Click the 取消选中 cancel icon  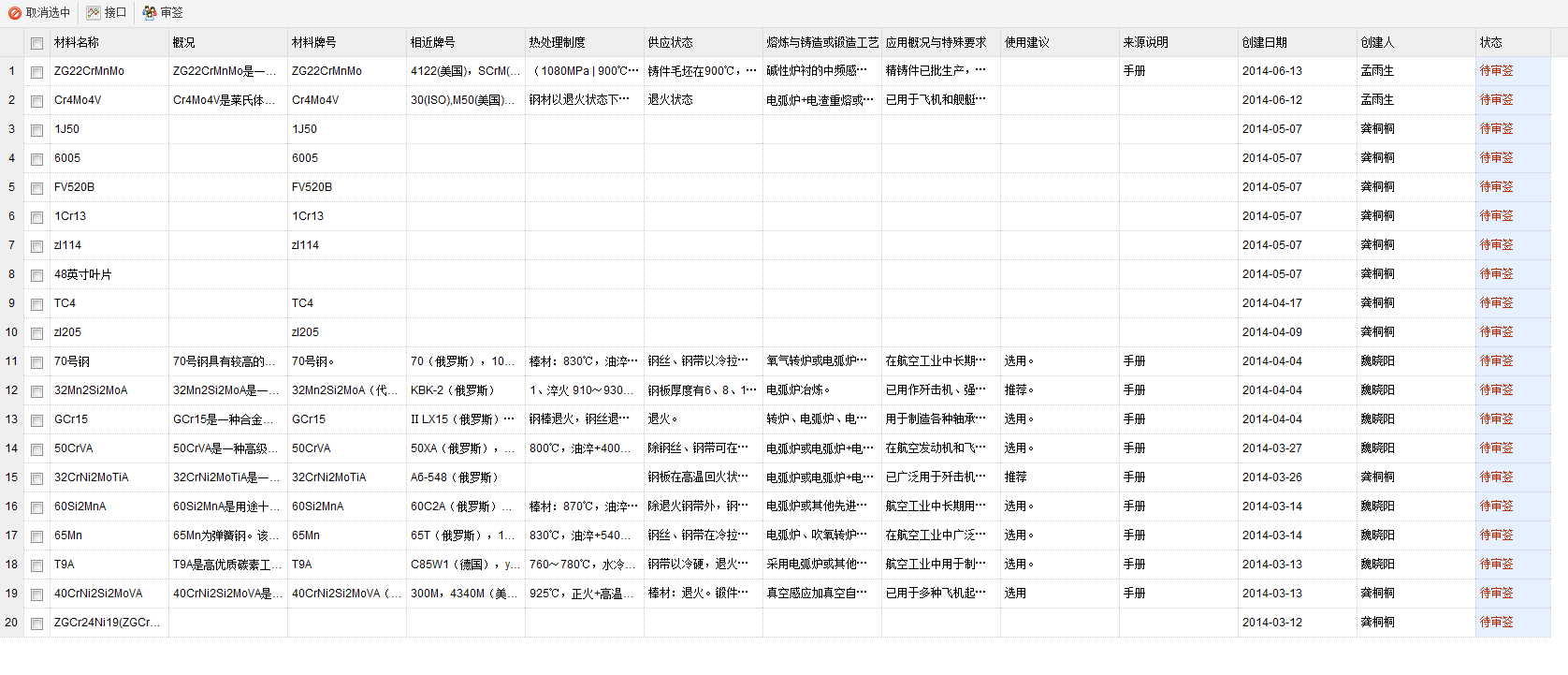click(15, 13)
